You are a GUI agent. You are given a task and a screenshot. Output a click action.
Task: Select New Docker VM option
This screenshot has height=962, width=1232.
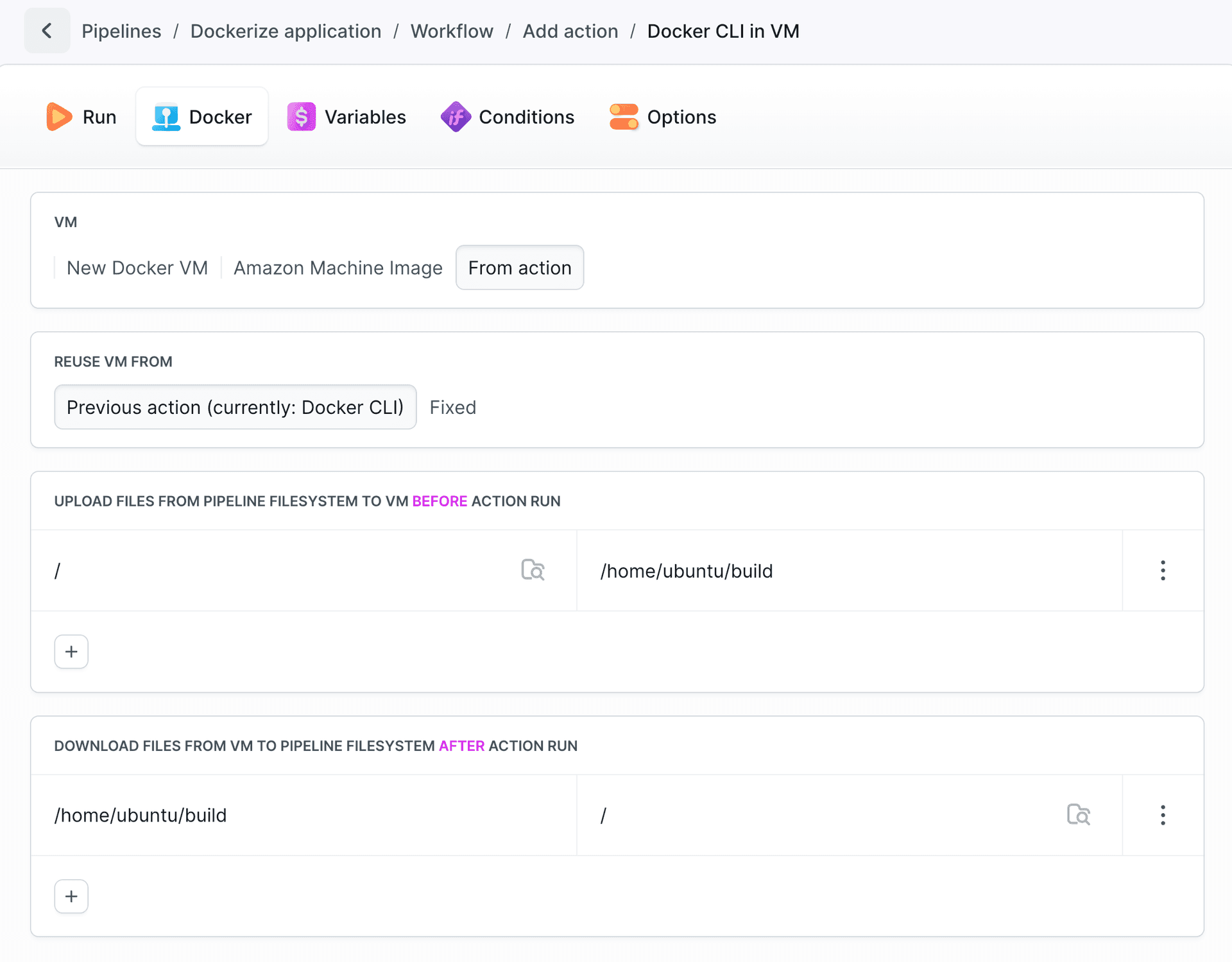[137, 268]
